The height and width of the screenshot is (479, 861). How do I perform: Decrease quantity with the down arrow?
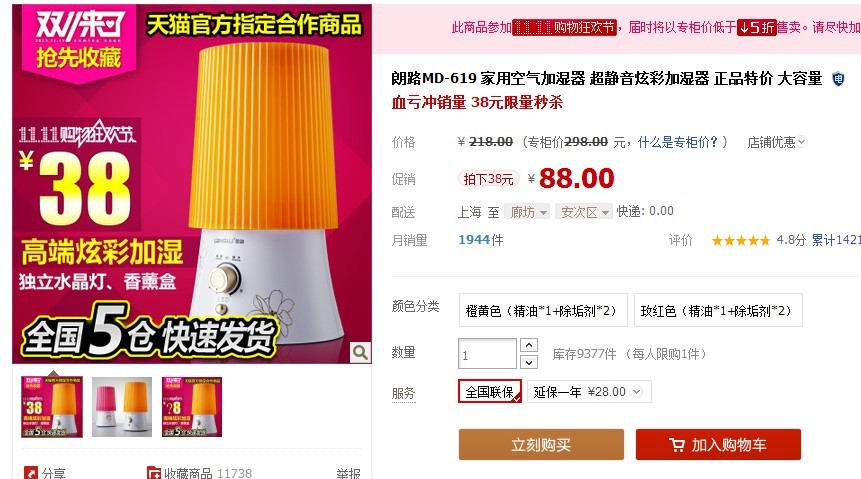point(528,362)
